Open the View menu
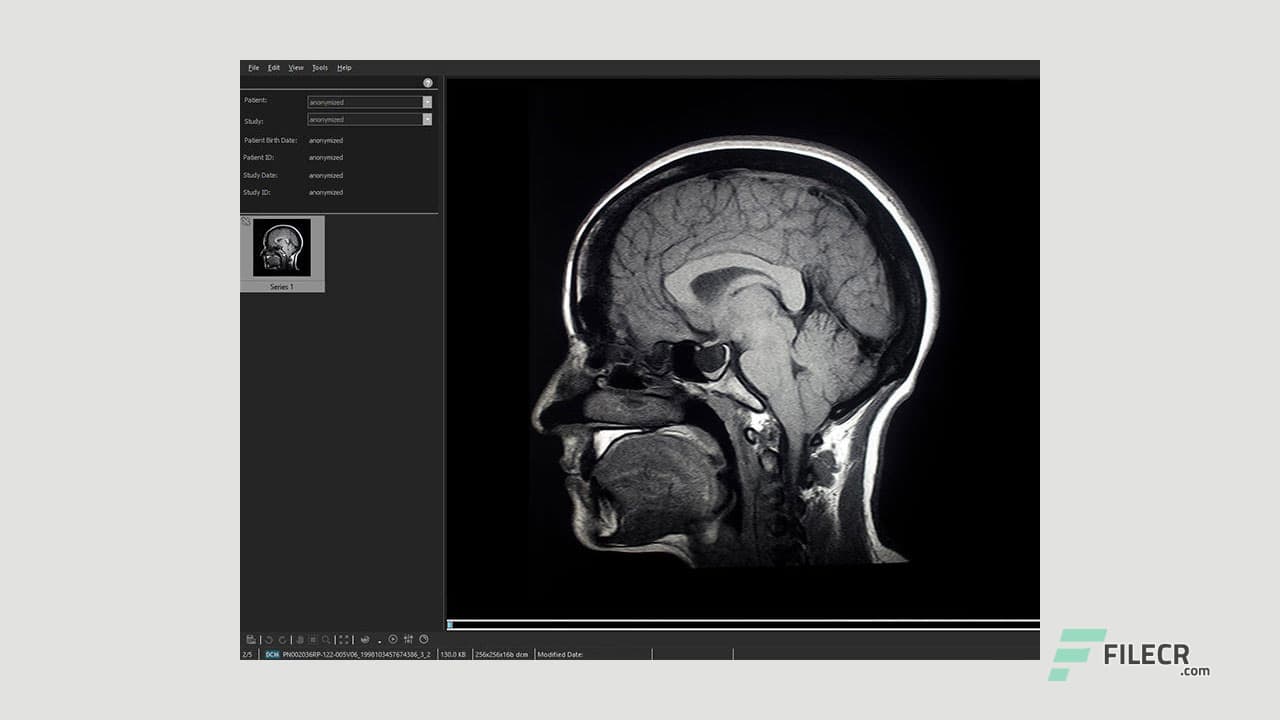Screen dimensions: 1280x720 [x=295, y=67]
